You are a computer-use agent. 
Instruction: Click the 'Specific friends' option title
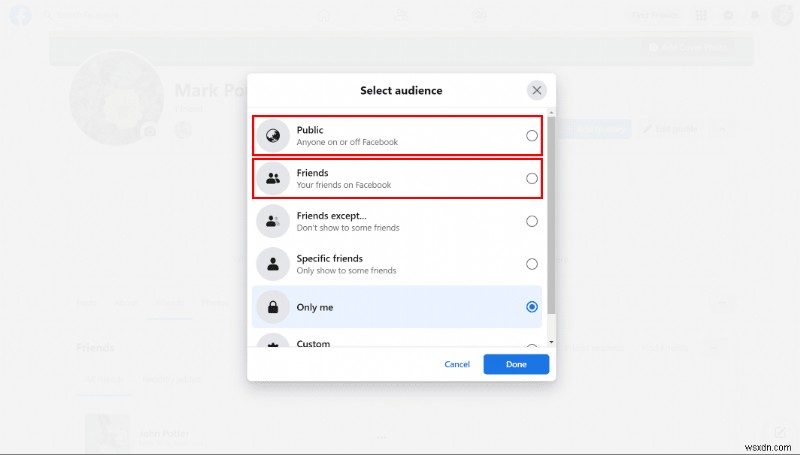click(330, 259)
